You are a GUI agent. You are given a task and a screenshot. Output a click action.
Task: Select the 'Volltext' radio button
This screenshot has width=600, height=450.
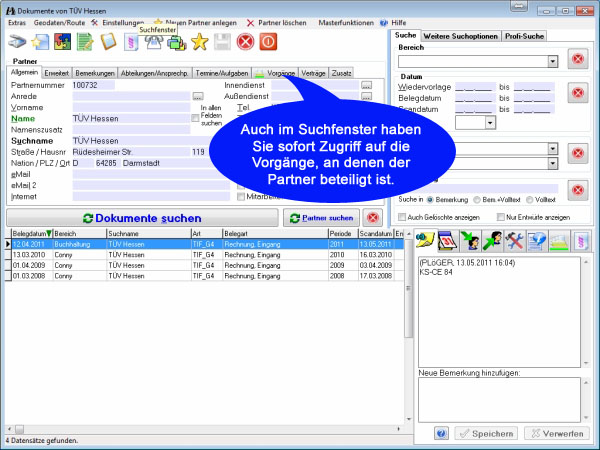click(x=530, y=200)
